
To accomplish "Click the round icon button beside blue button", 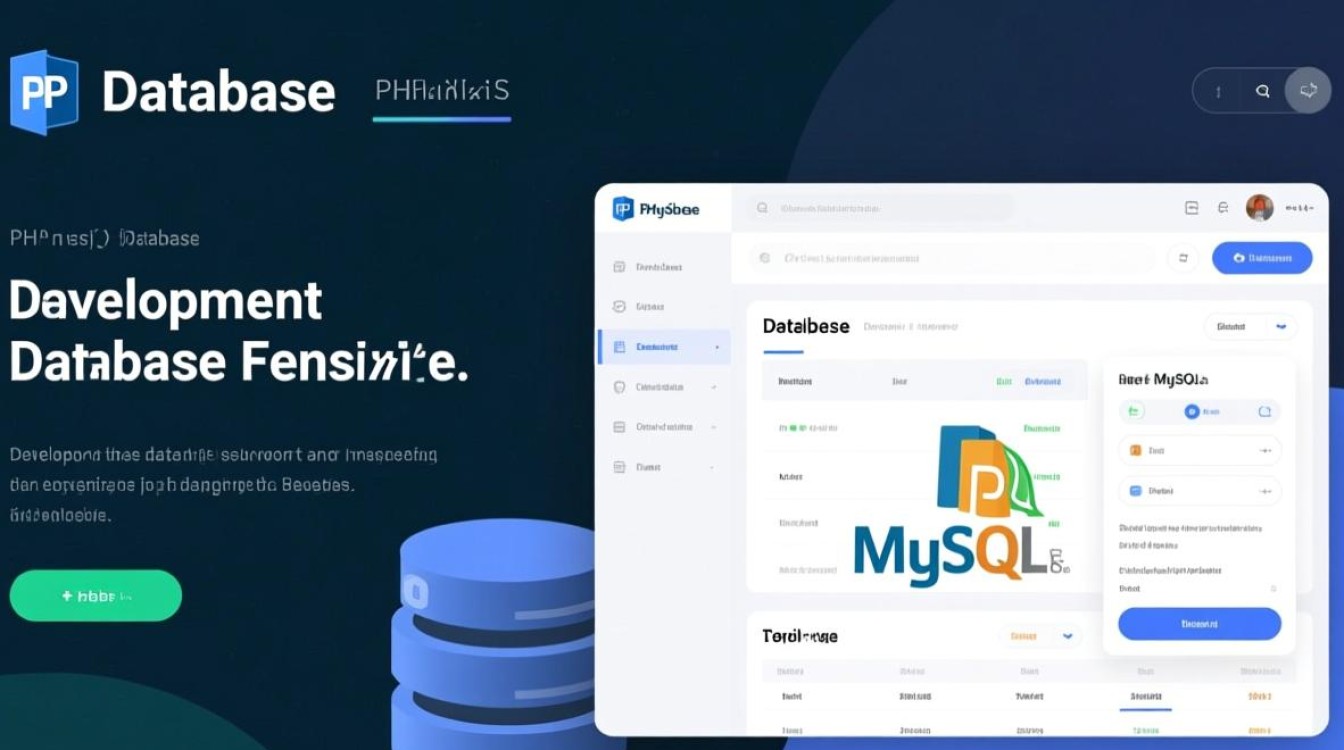I will coord(1183,258).
